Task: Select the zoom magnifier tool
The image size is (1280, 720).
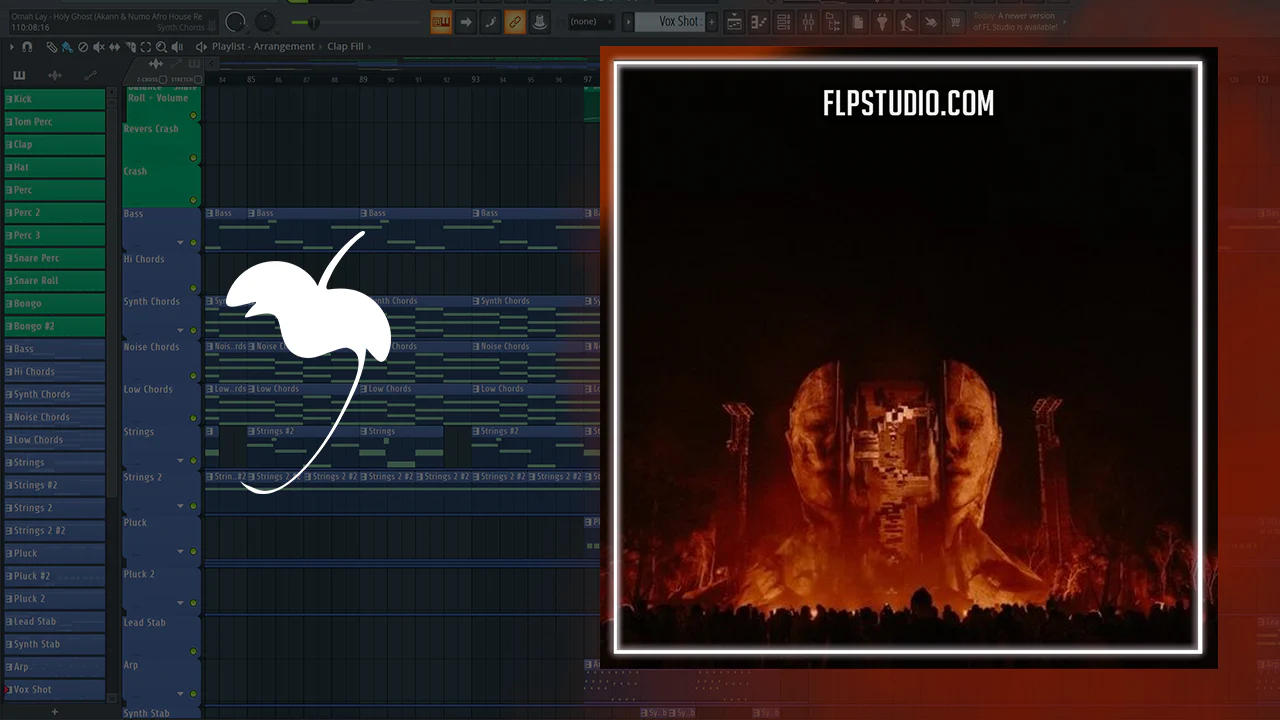Action: point(161,46)
